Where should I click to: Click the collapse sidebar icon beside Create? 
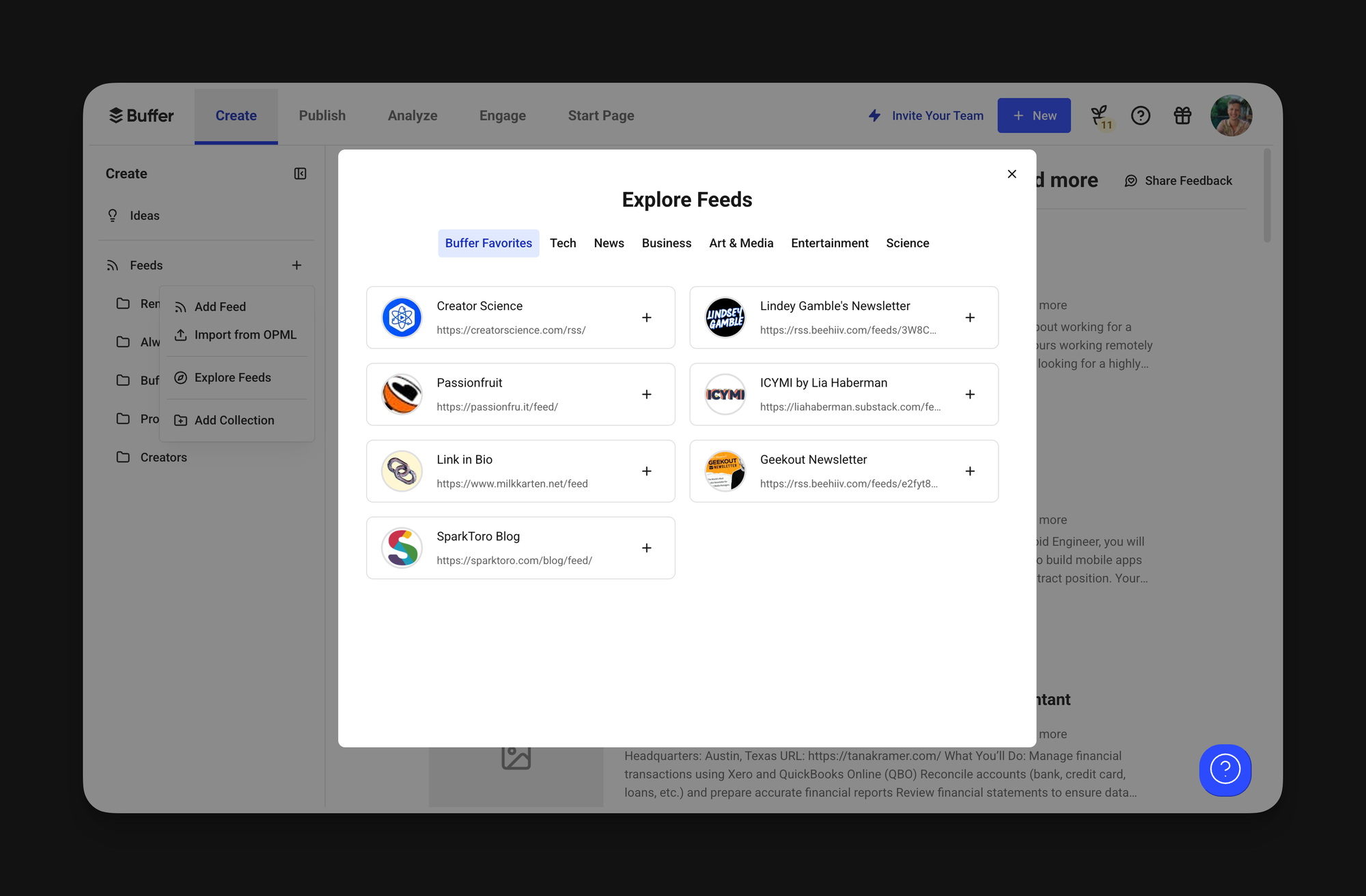tap(300, 173)
